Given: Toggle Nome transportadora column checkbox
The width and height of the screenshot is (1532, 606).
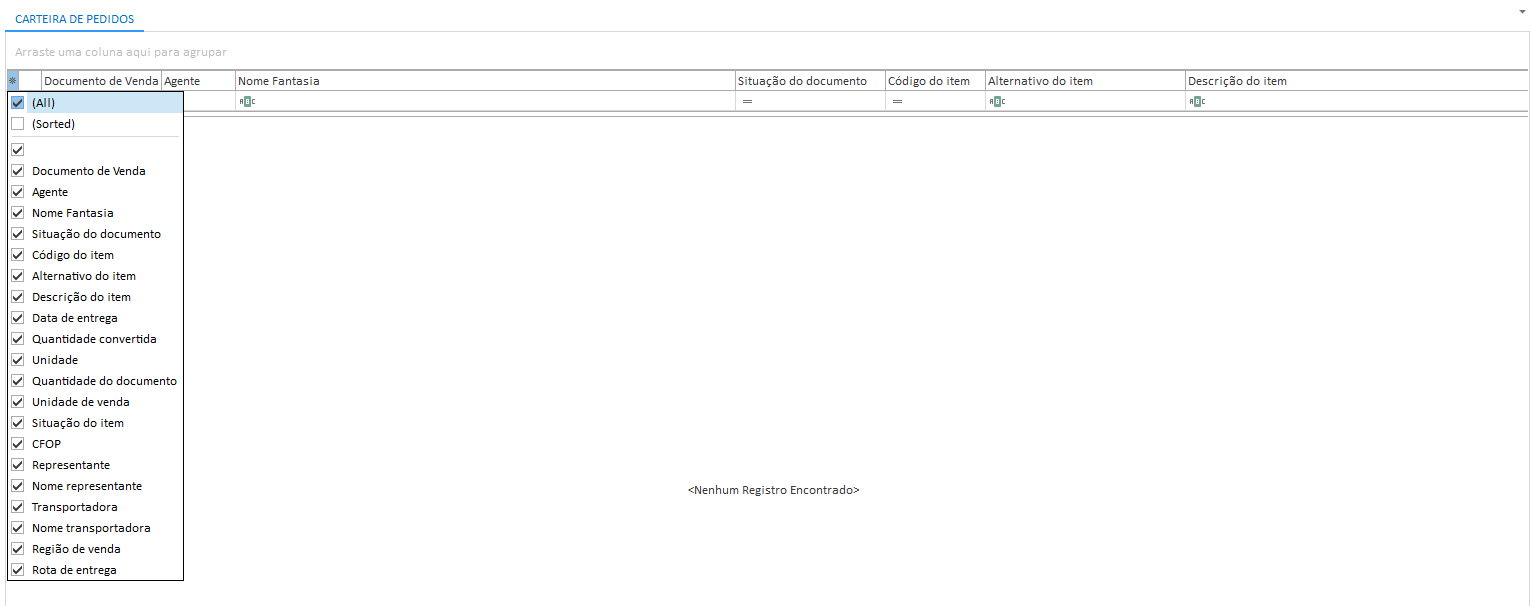Looking at the screenshot, I should coord(17,528).
